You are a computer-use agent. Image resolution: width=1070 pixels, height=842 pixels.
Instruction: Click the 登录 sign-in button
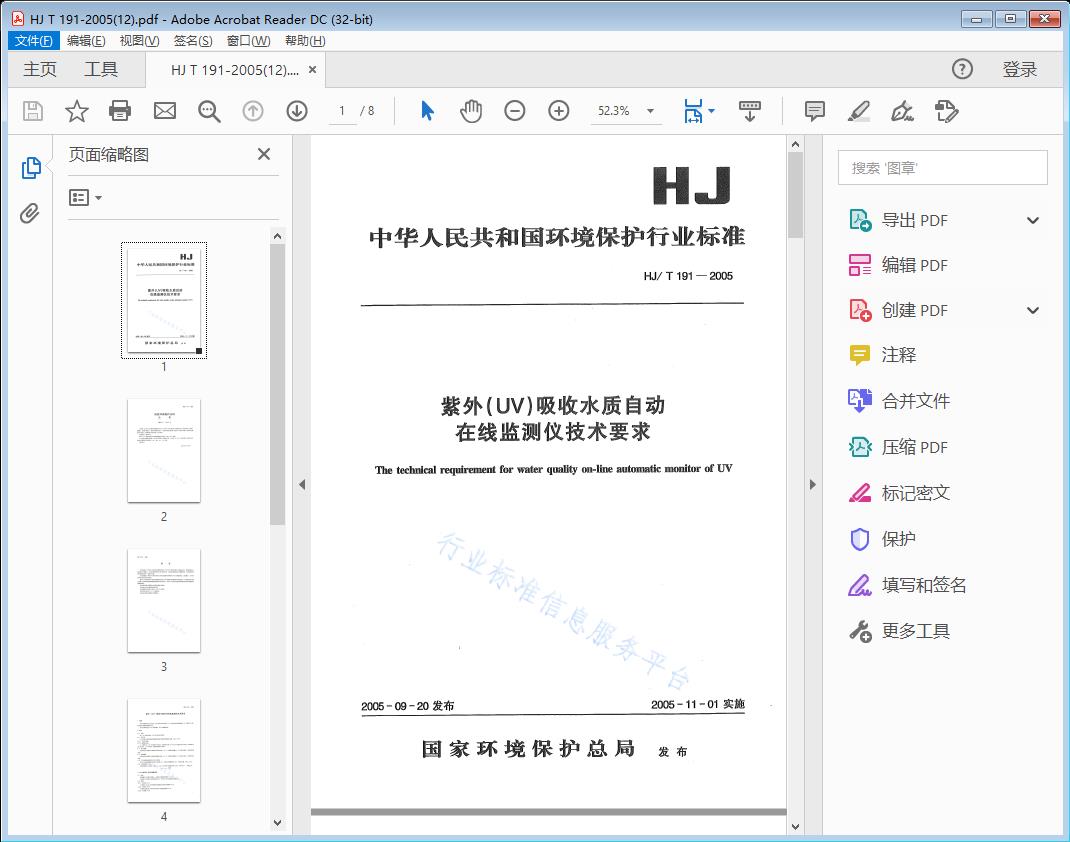tap(1019, 69)
